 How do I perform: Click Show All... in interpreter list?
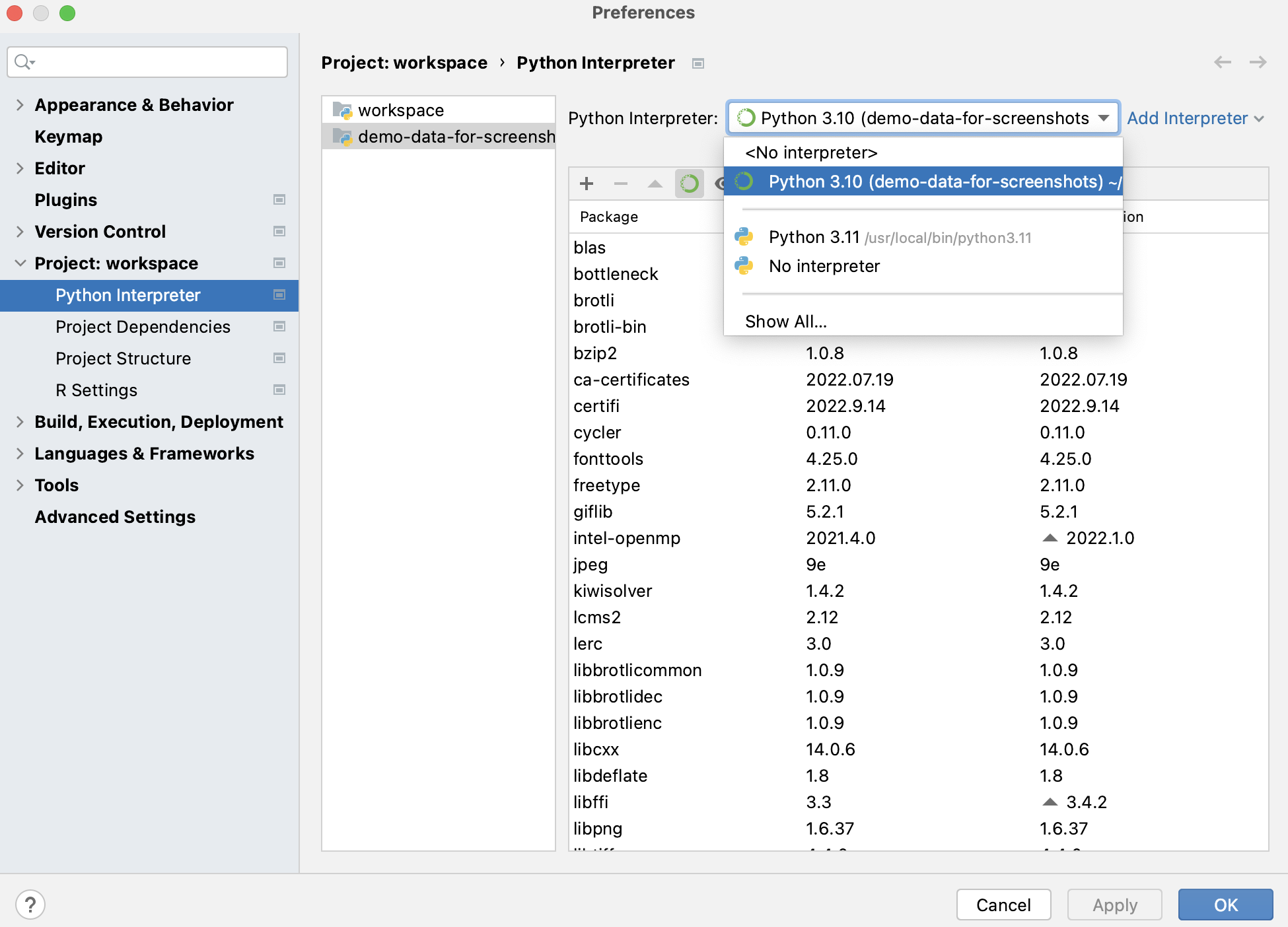923,322
